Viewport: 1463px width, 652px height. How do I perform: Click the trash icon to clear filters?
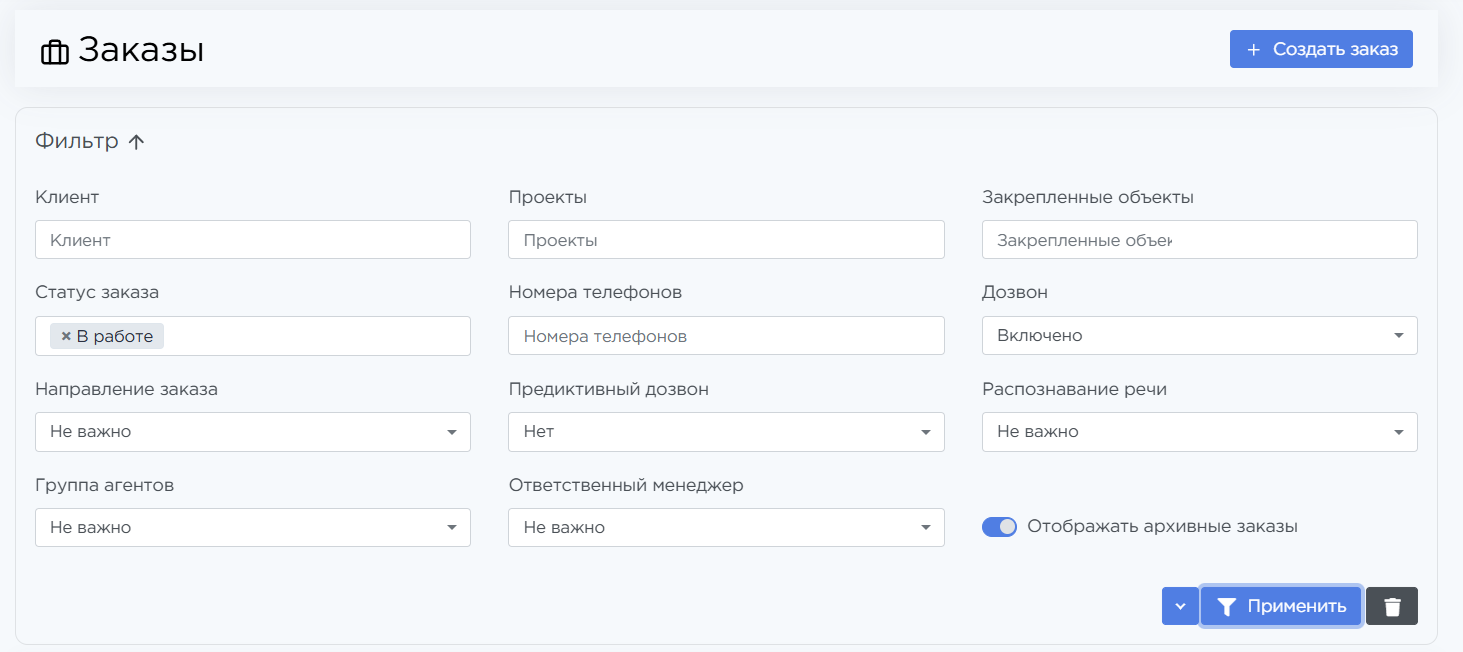tap(1391, 606)
